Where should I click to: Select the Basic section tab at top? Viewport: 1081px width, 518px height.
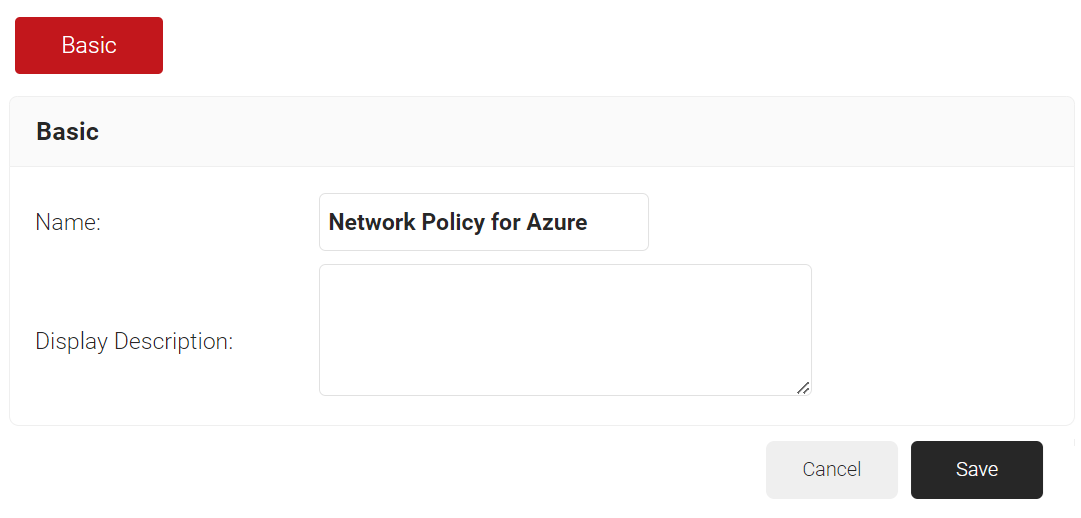point(89,45)
